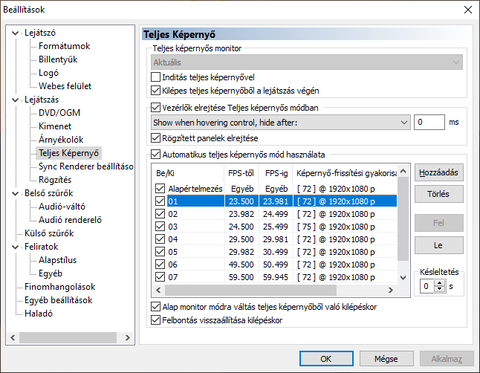
Task: Collapse the Lejátszó tree node
Action: coord(15,33)
